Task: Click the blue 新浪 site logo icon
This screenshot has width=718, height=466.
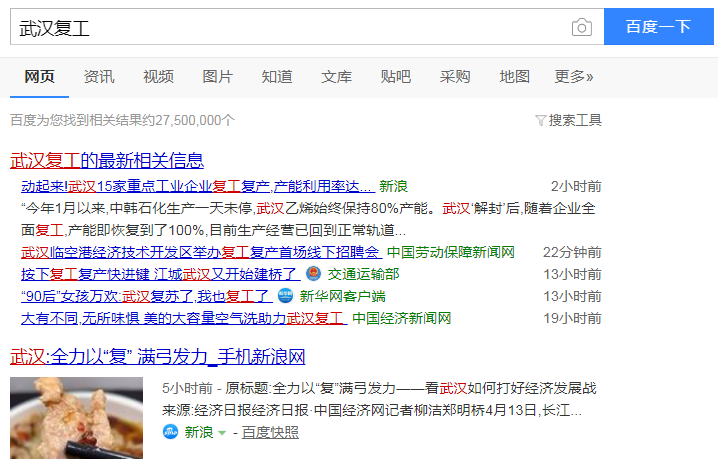Action: pos(170,432)
